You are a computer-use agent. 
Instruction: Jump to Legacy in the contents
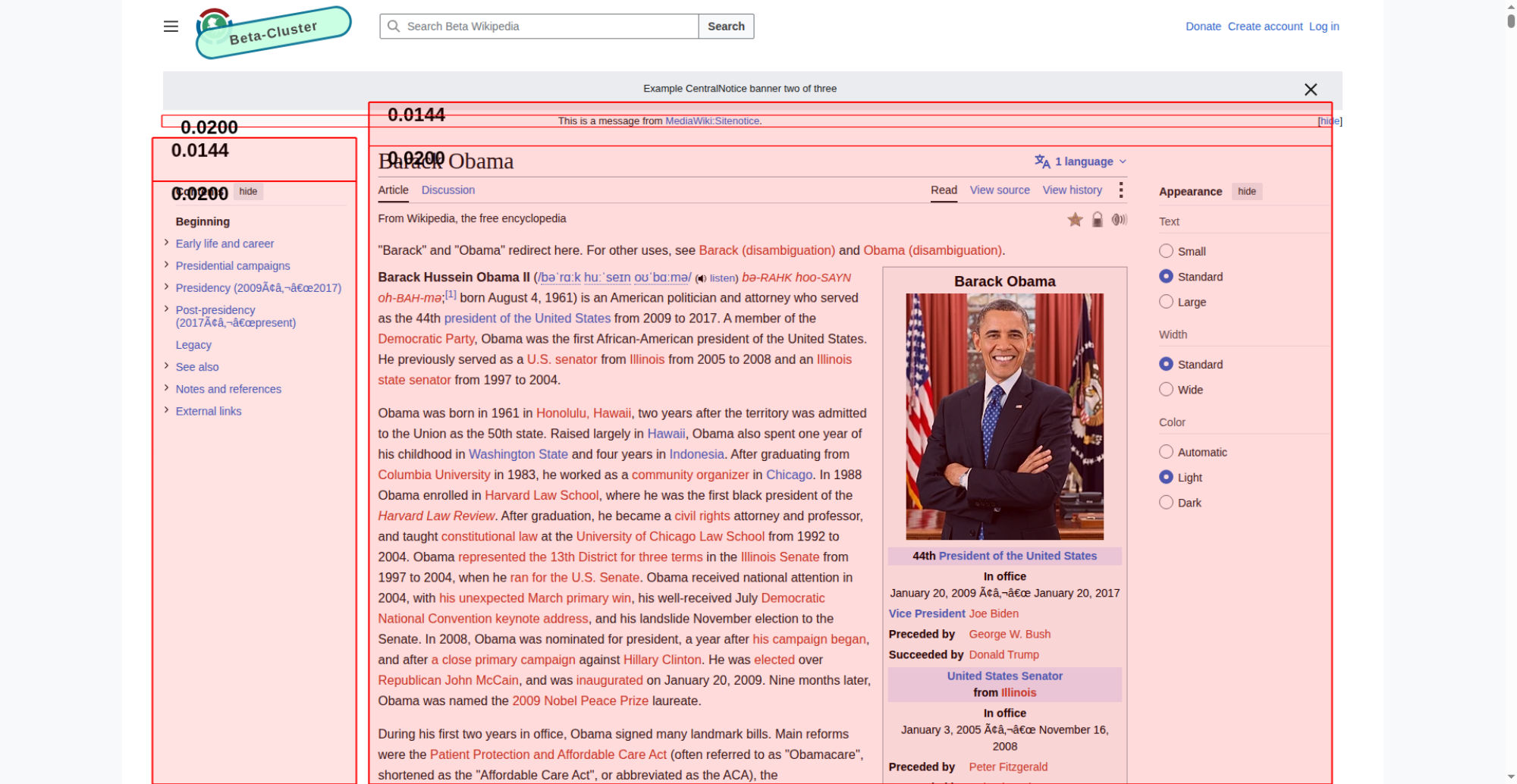tap(193, 345)
